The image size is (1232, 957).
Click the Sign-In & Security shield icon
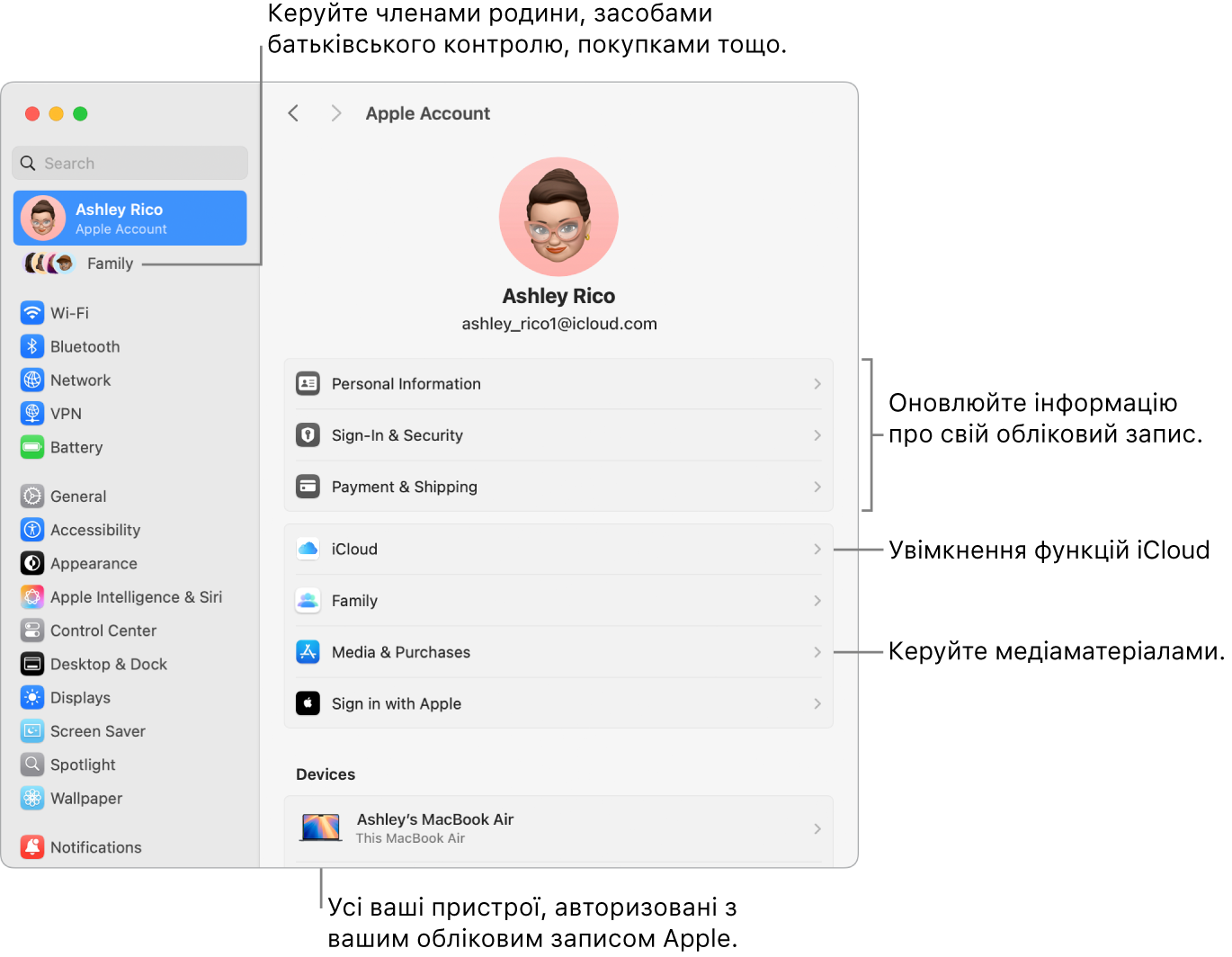[308, 435]
